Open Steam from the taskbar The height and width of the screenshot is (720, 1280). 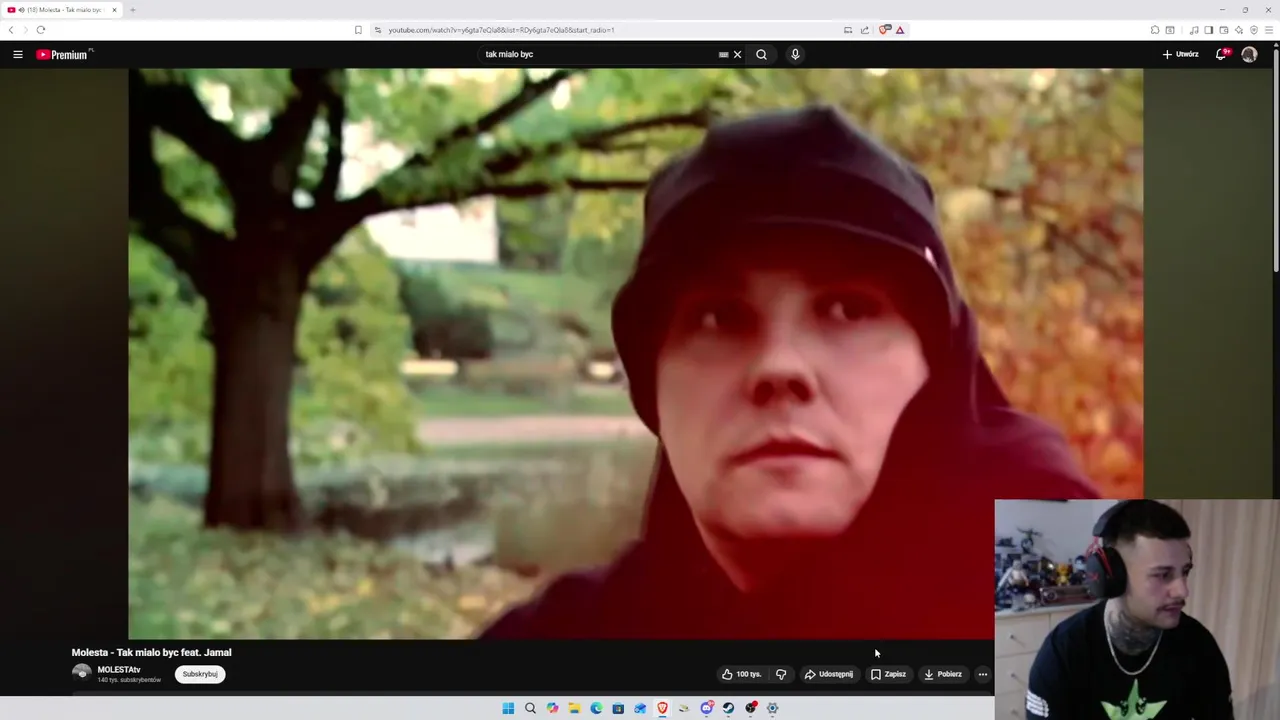click(x=728, y=708)
